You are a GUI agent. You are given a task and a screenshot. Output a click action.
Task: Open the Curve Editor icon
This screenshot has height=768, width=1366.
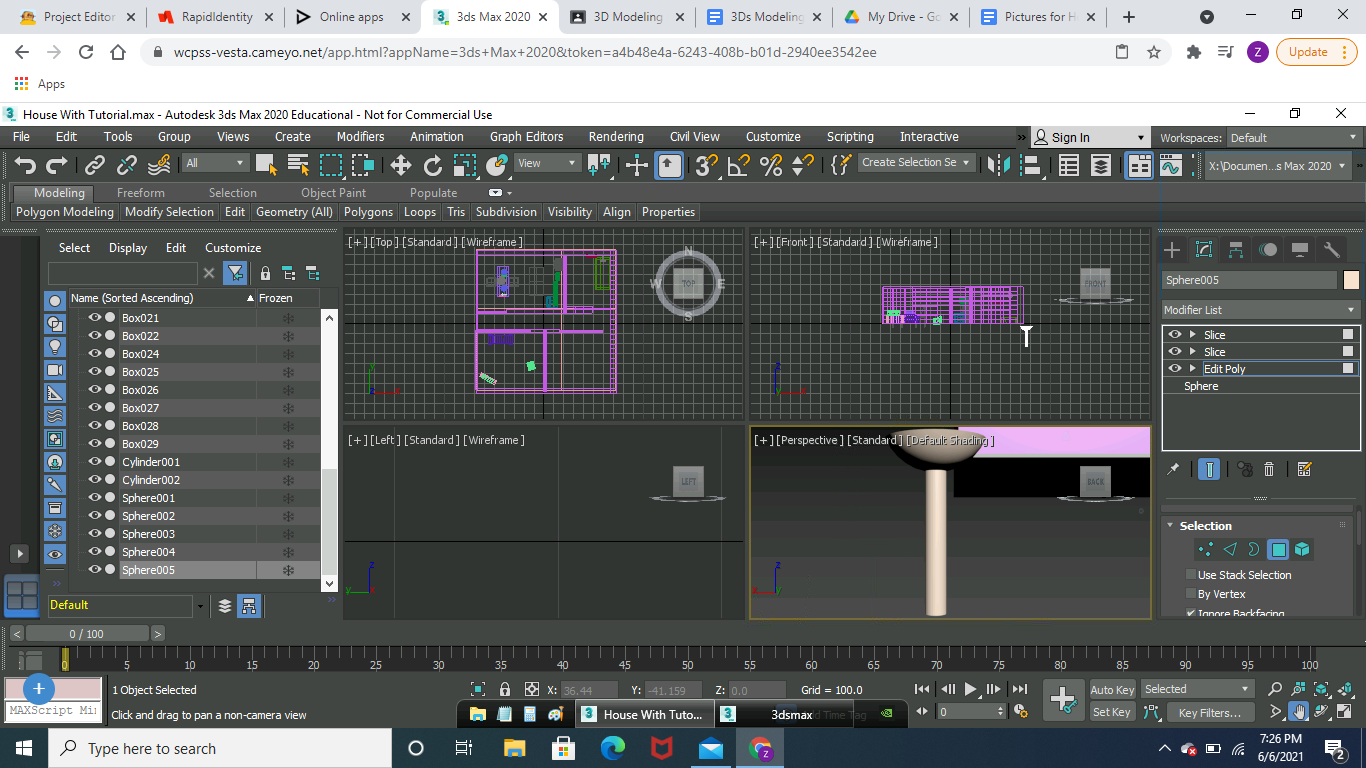1171,165
